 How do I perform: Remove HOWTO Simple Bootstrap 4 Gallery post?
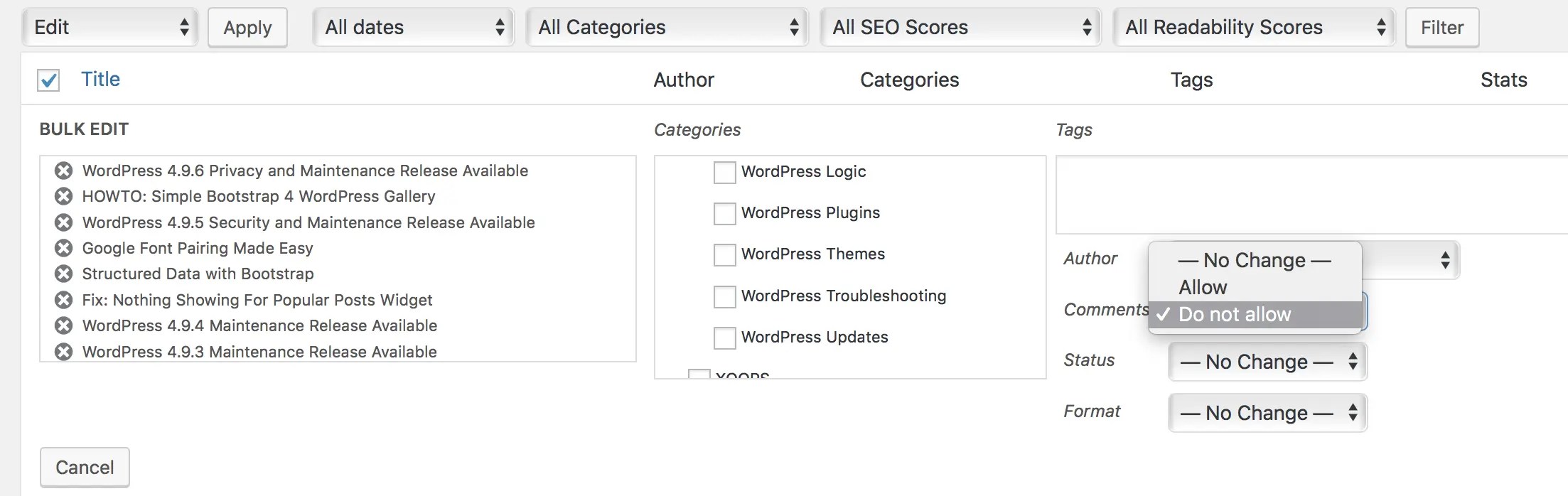[64, 196]
